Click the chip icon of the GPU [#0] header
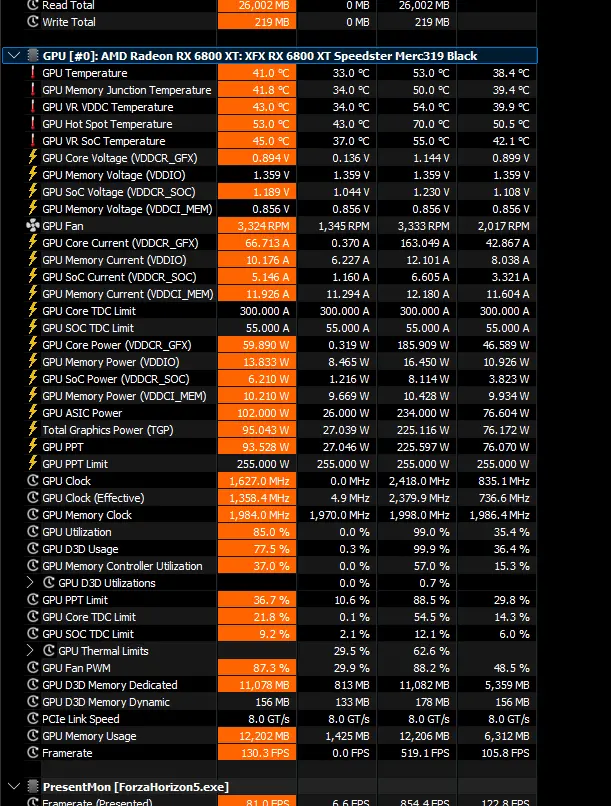Screen dimensions: 611x806 coord(33,56)
